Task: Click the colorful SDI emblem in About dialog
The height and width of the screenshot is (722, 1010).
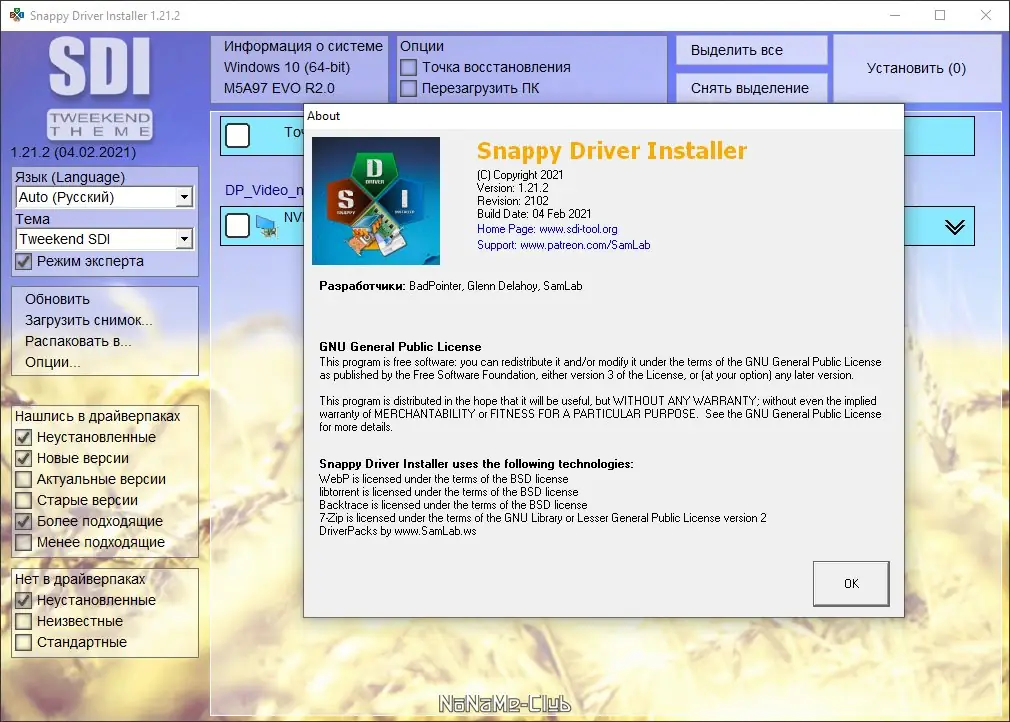Action: point(376,200)
